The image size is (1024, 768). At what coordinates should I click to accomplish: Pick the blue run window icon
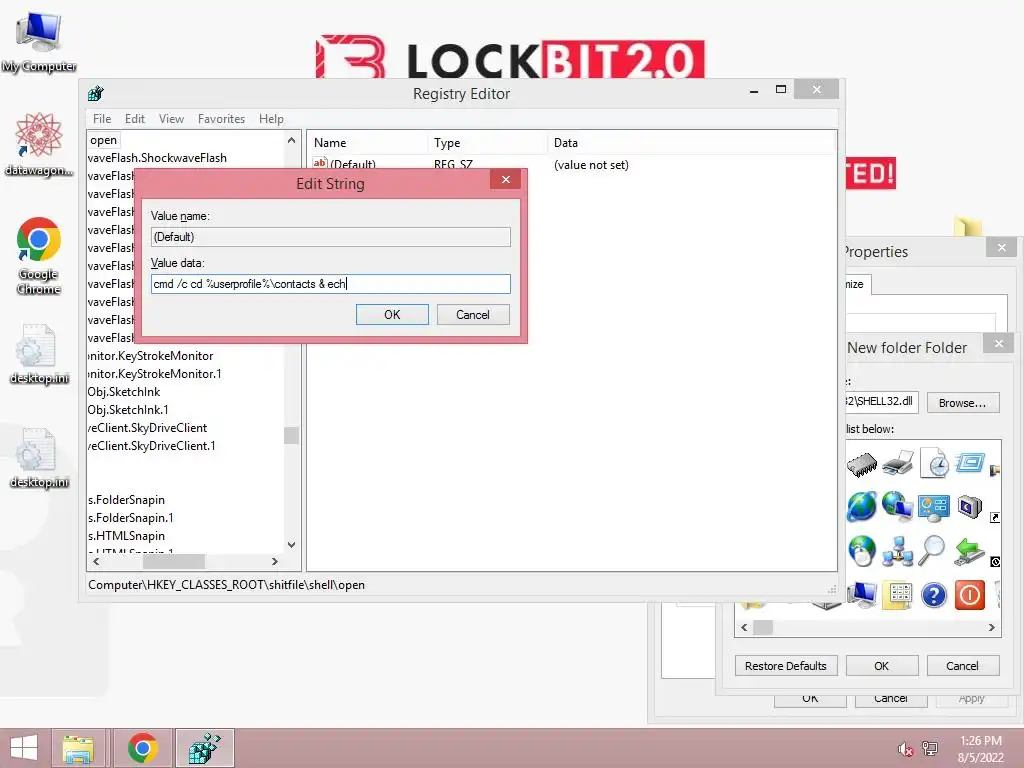point(969,462)
